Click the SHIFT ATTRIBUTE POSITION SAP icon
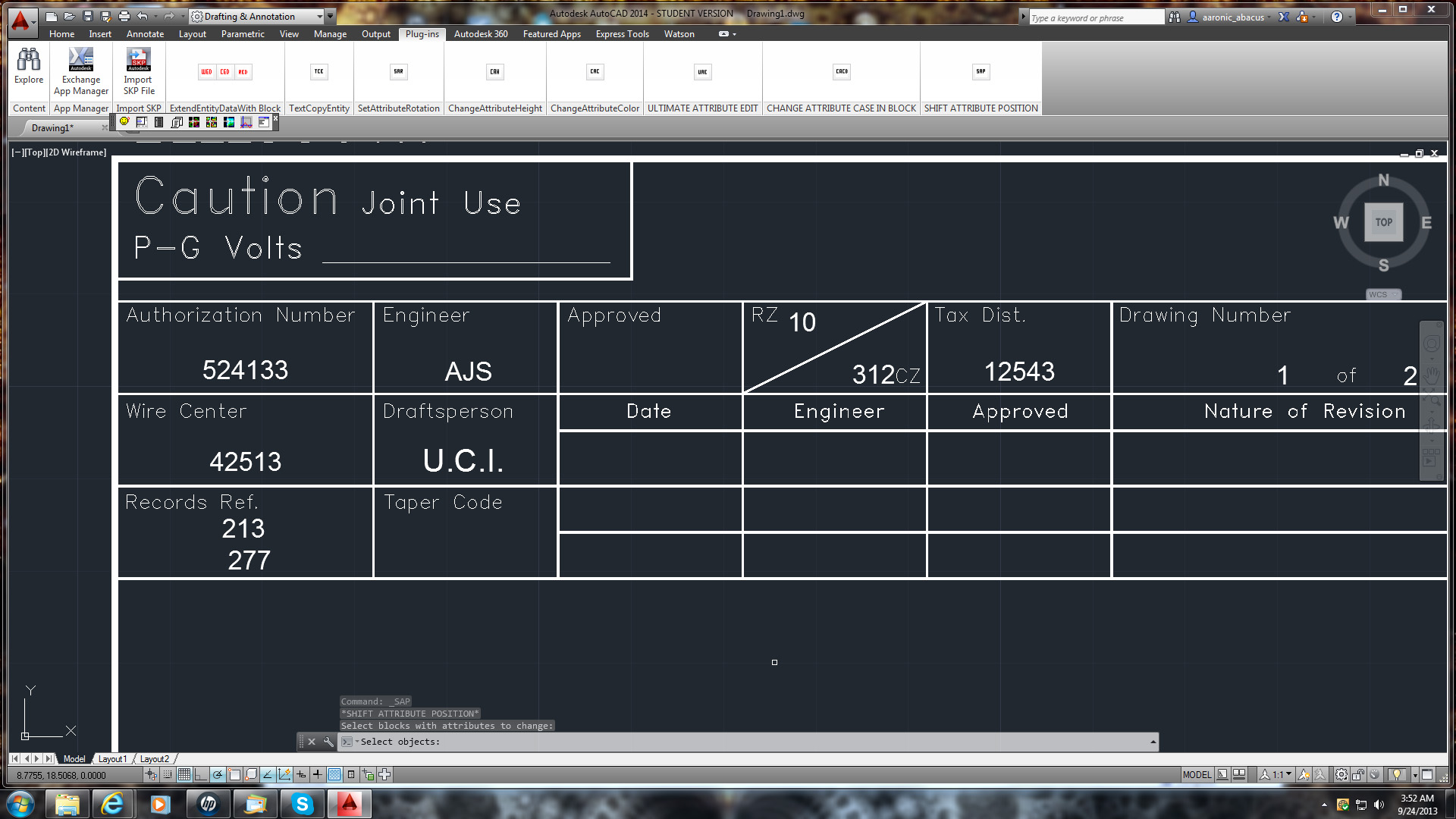 coord(981,72)
